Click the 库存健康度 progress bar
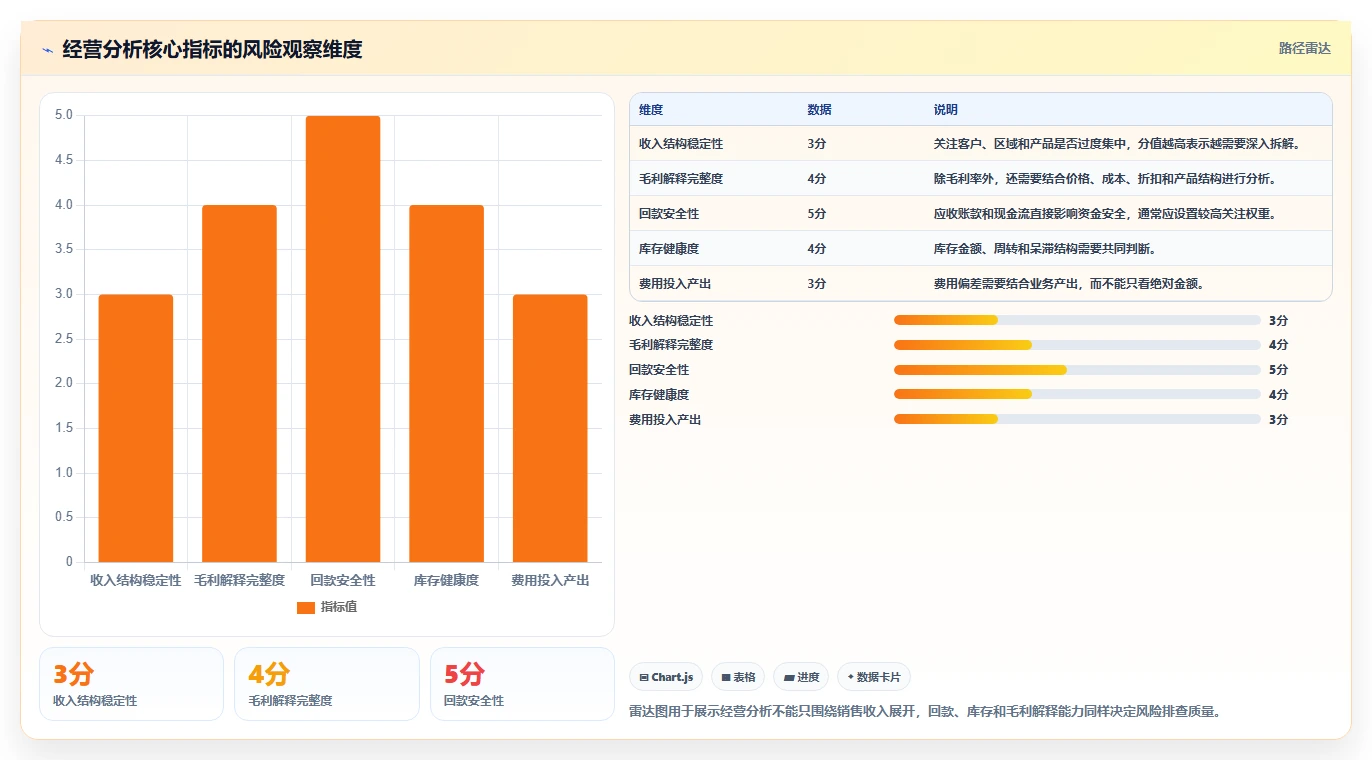 tap(1077, 394)
